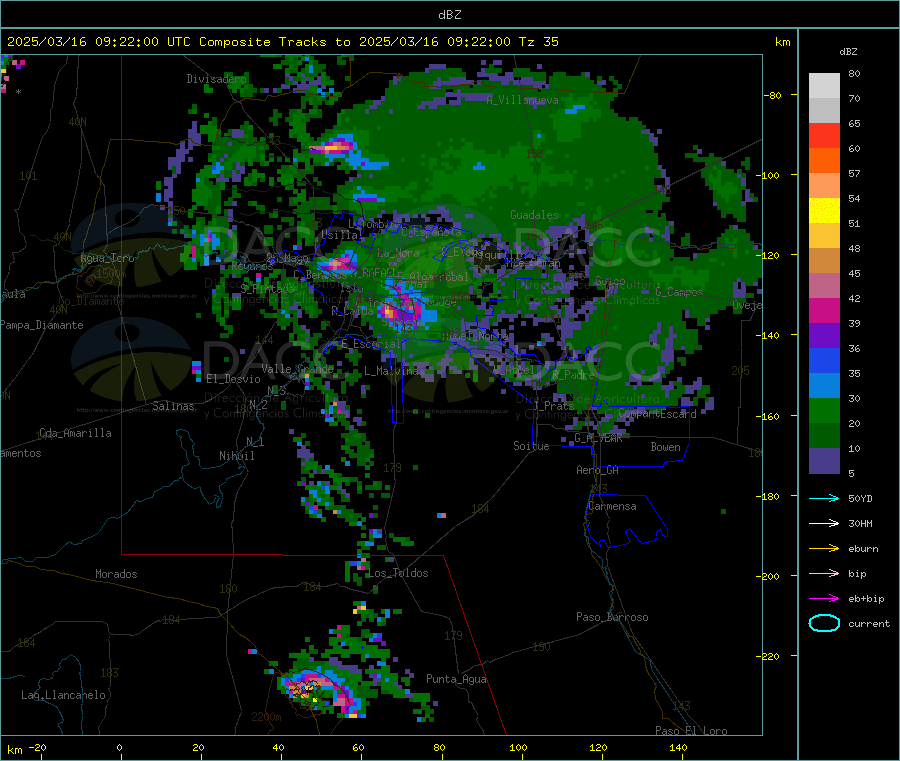Click the eburn yellow arrow legend icon

pos(824,549)
